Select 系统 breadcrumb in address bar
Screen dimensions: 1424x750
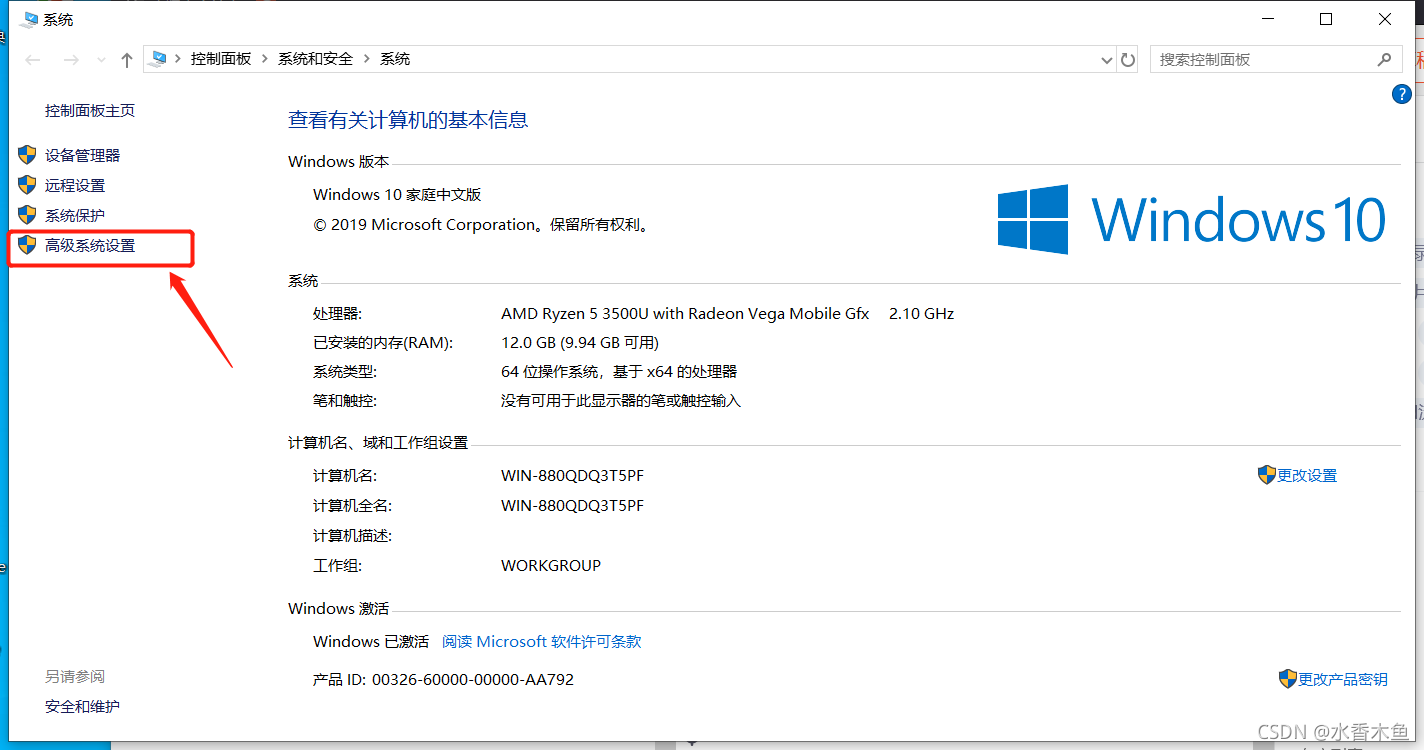tap(395, 59)
